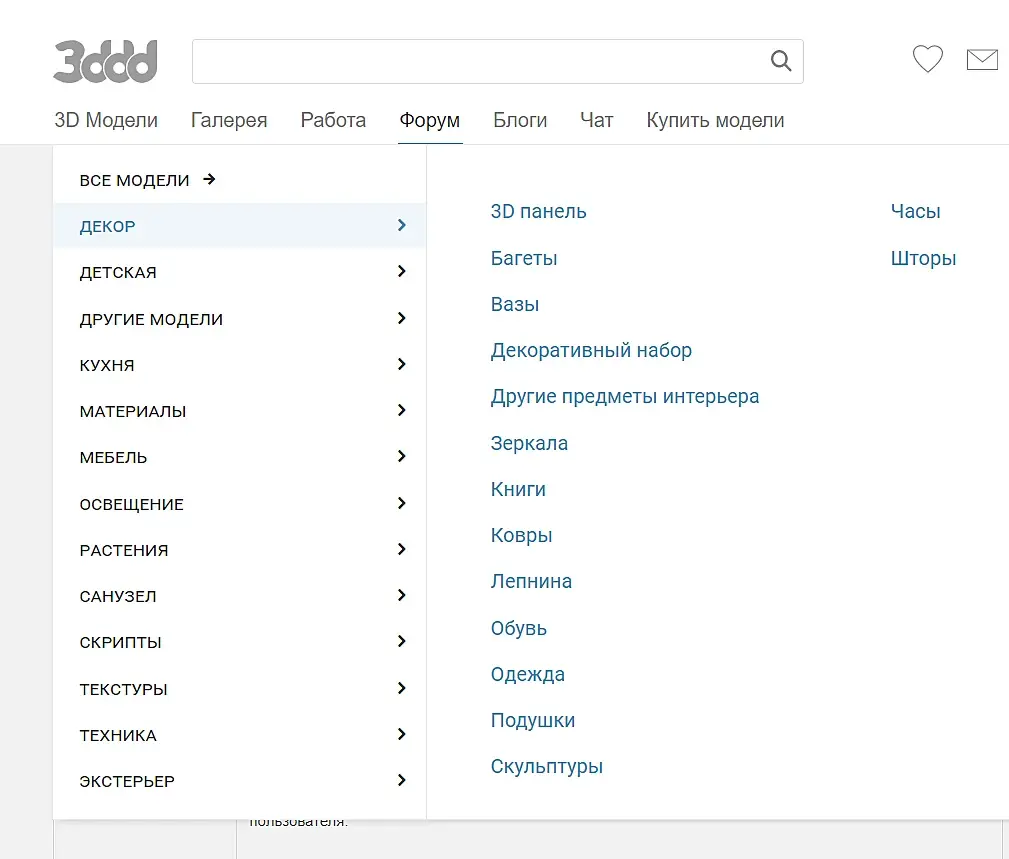
Task: Open favorites via the heart icon
Action: (928, 60)
